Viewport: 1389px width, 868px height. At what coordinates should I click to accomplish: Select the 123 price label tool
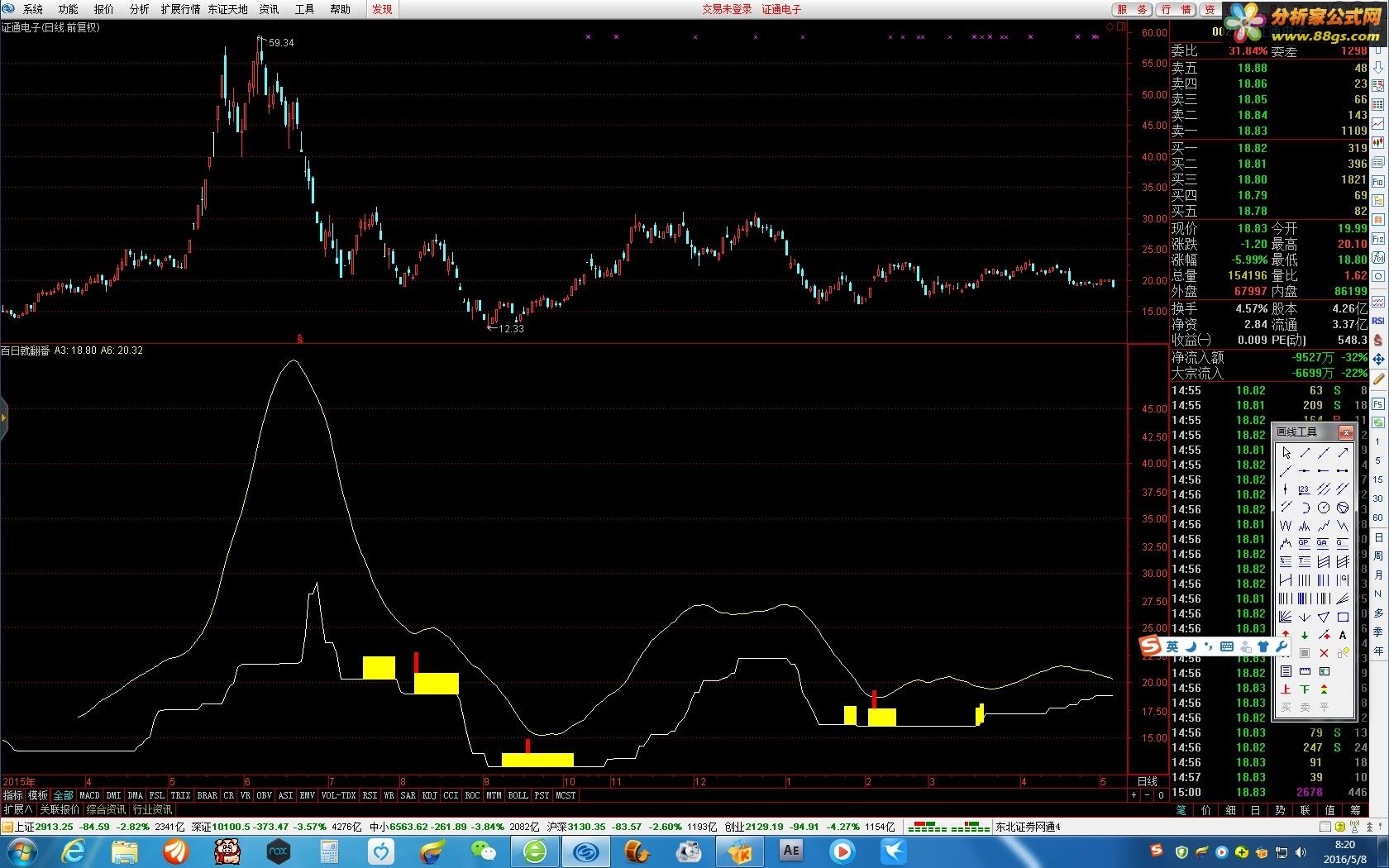point(1305,489)
